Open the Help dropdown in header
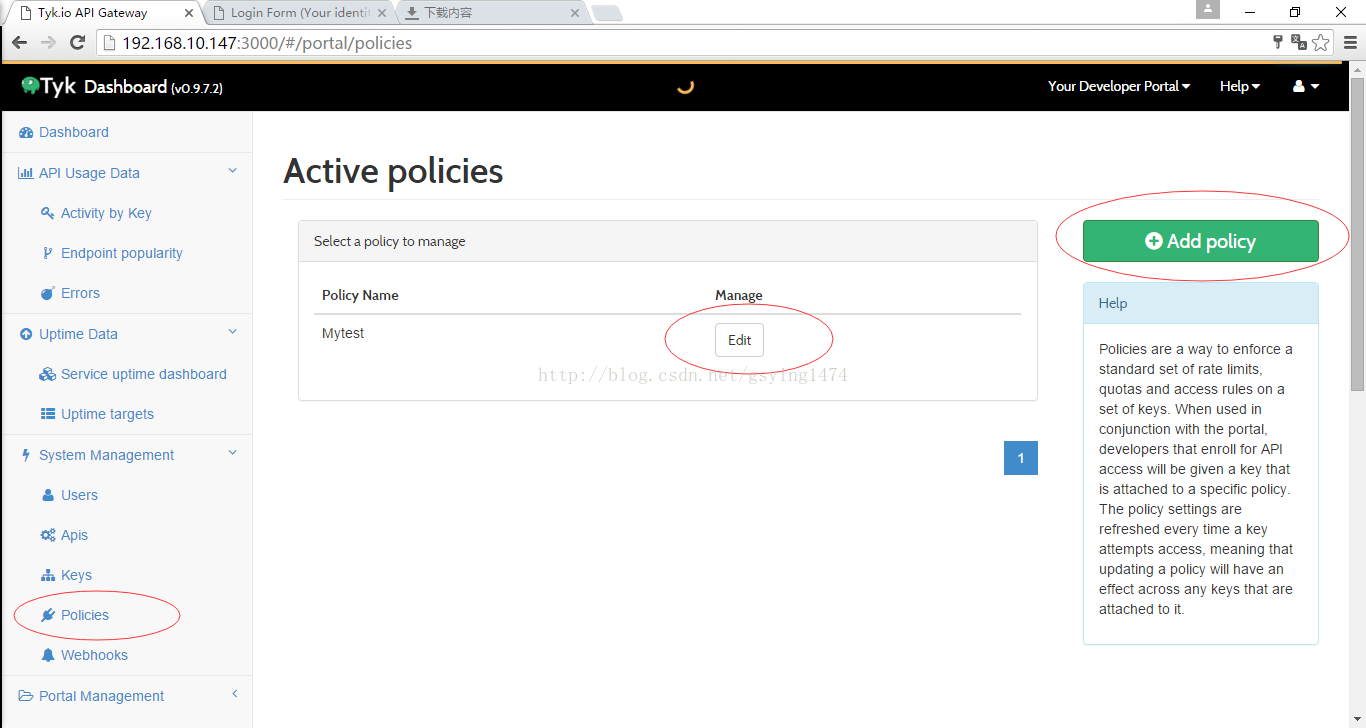Screen dimensions: 1366x728 pos(1240,87)
